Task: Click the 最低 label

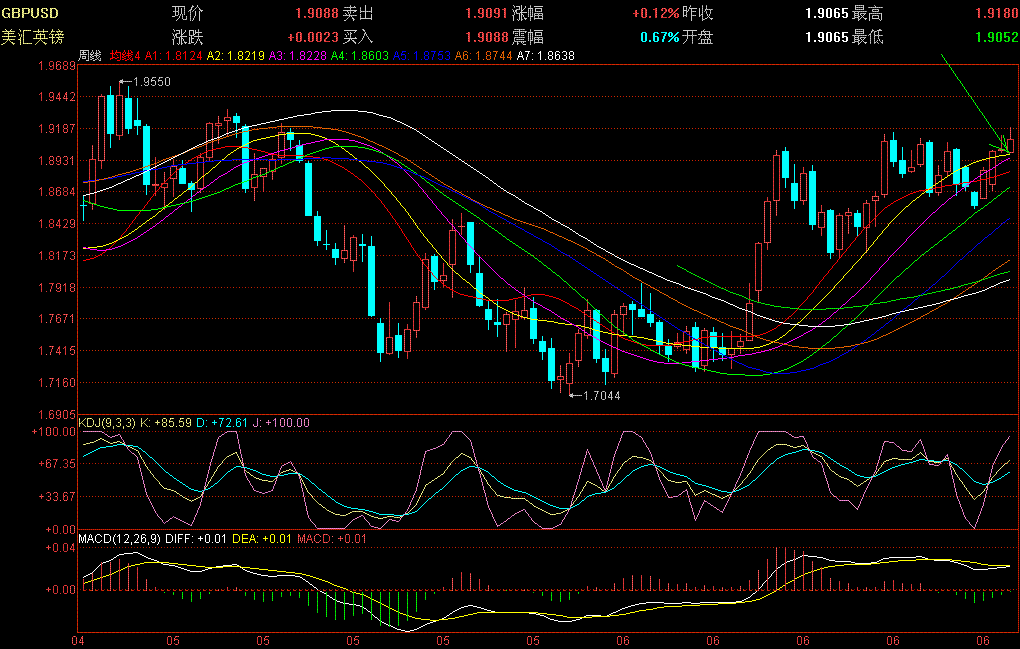Action: (867, 37)
